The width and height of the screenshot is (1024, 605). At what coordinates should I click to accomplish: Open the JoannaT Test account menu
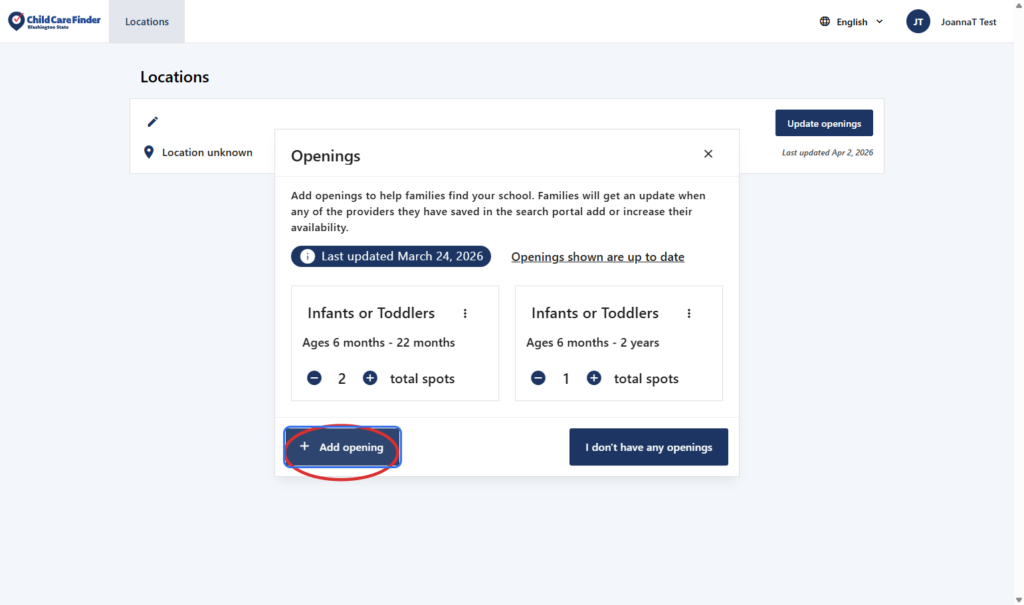point(967,22)
